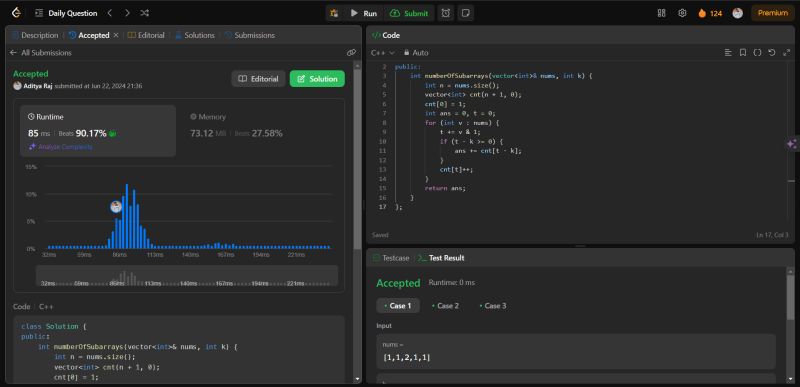
Task: Switch to the Description tab
Action: [35, 35]
